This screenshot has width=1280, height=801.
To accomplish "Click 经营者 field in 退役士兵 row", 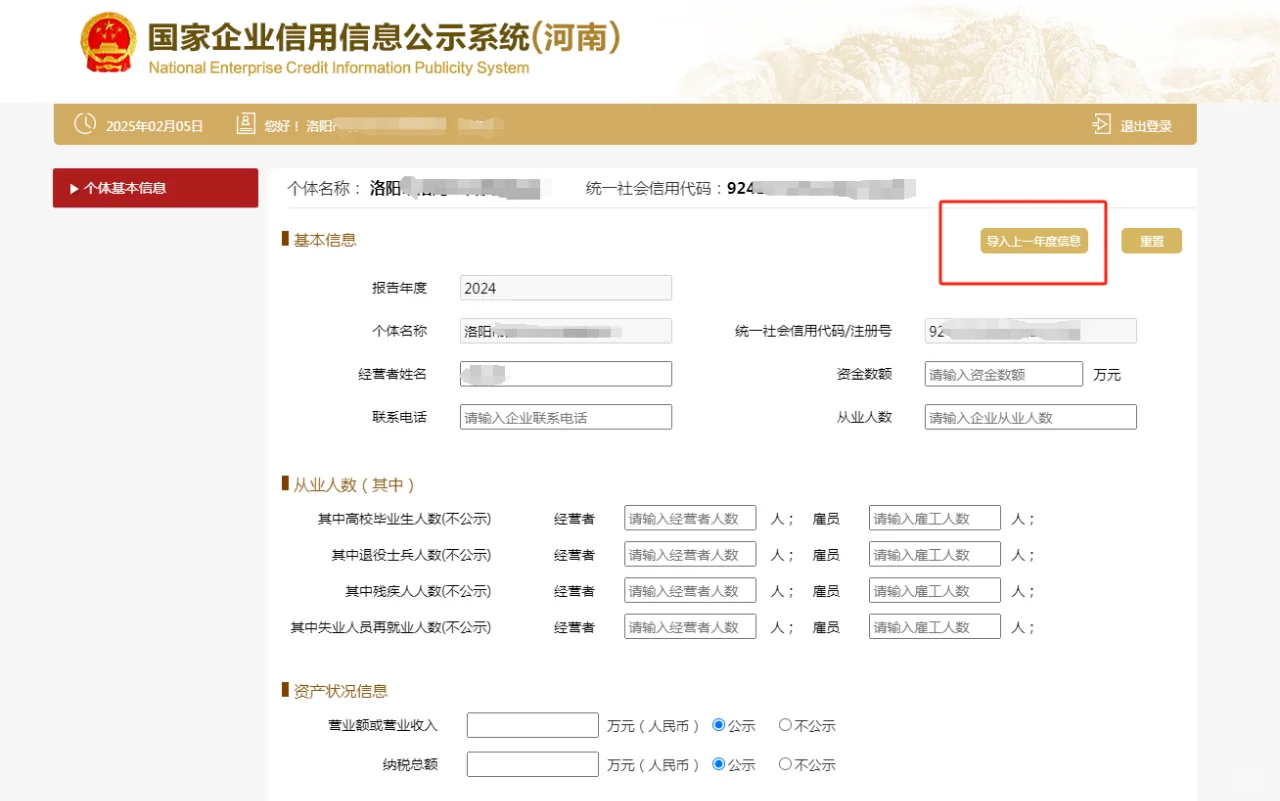I will (x=690, y=554).
